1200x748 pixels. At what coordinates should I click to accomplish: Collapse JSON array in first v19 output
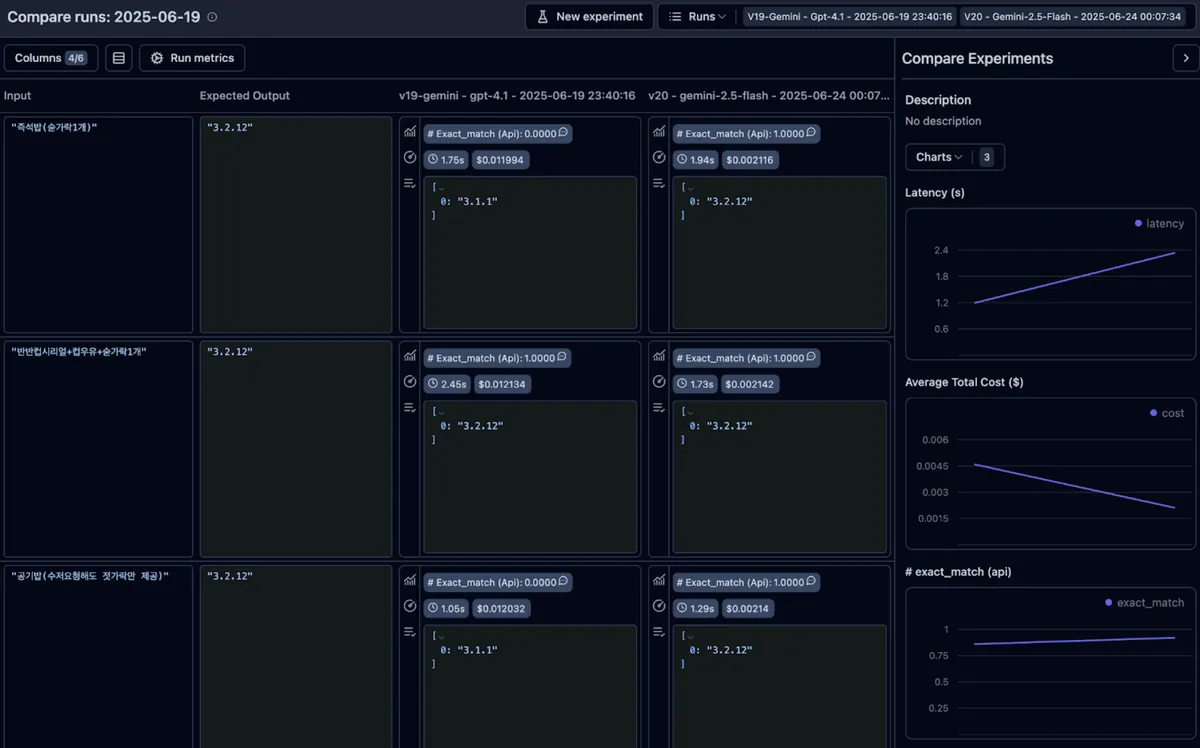point(440,187)
